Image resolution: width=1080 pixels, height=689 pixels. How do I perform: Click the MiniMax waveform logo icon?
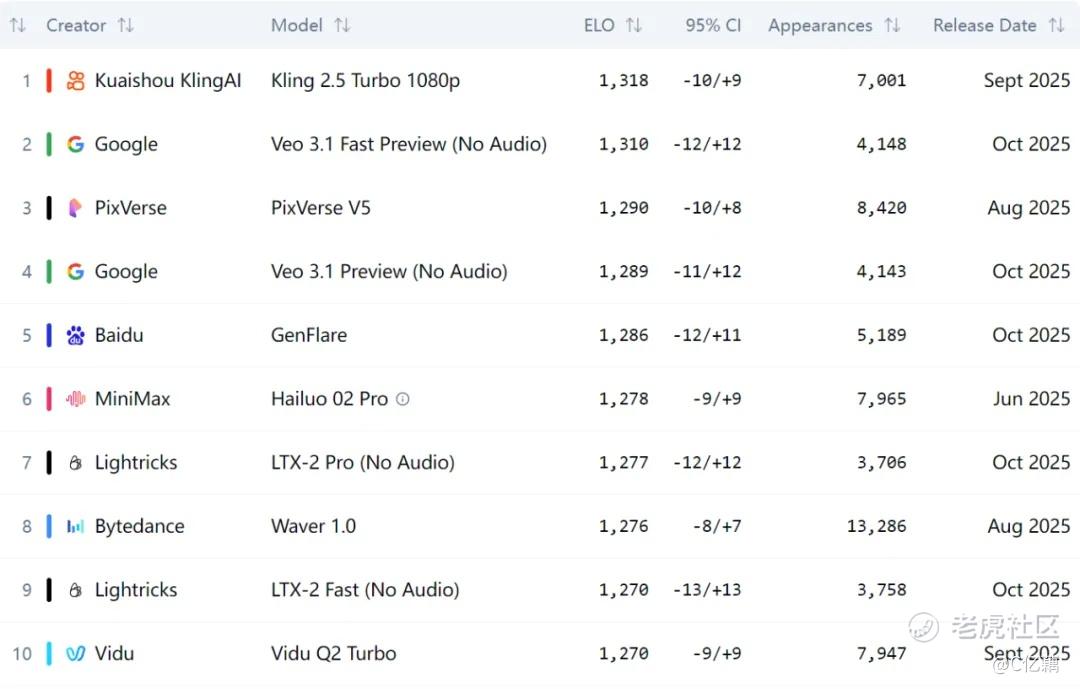(x=76, y=399)
